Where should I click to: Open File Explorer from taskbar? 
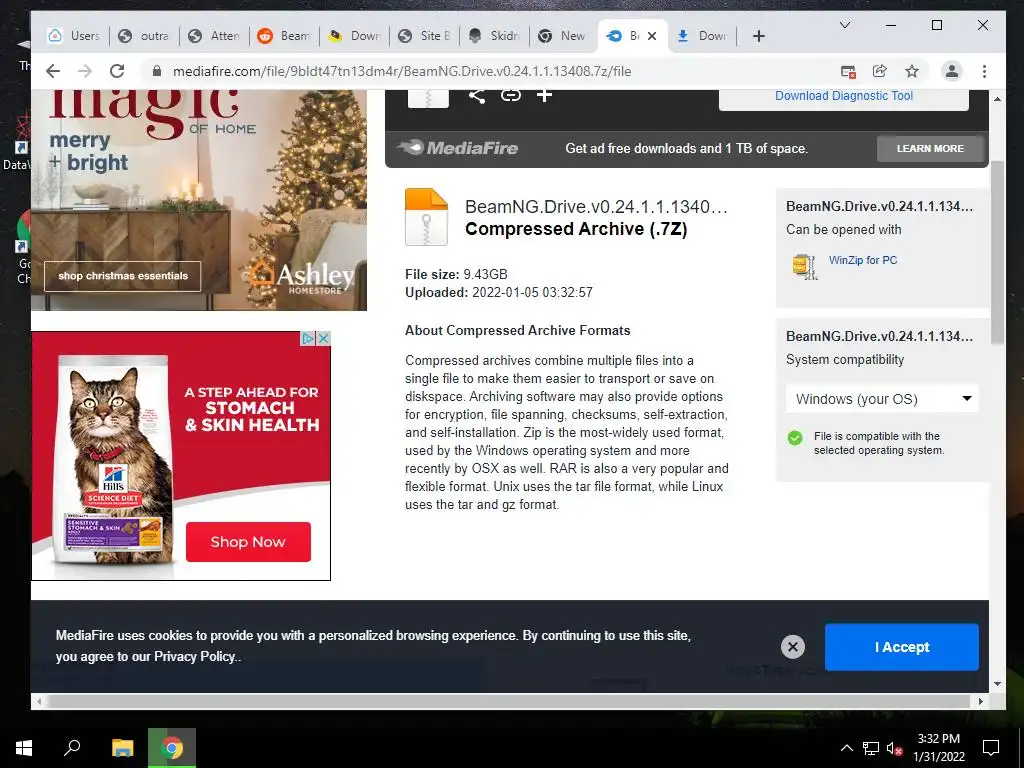(x=122, y=748)
